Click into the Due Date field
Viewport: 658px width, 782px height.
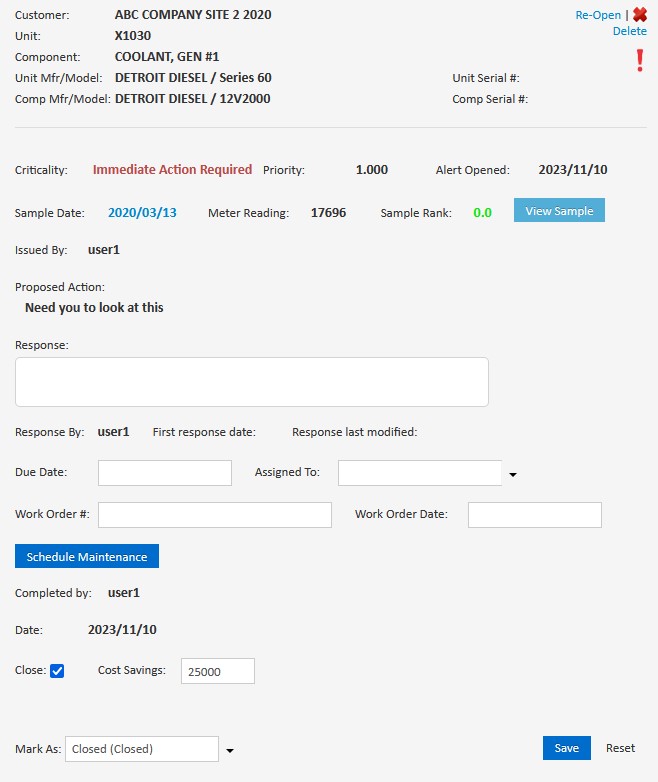tap(165, 473)
